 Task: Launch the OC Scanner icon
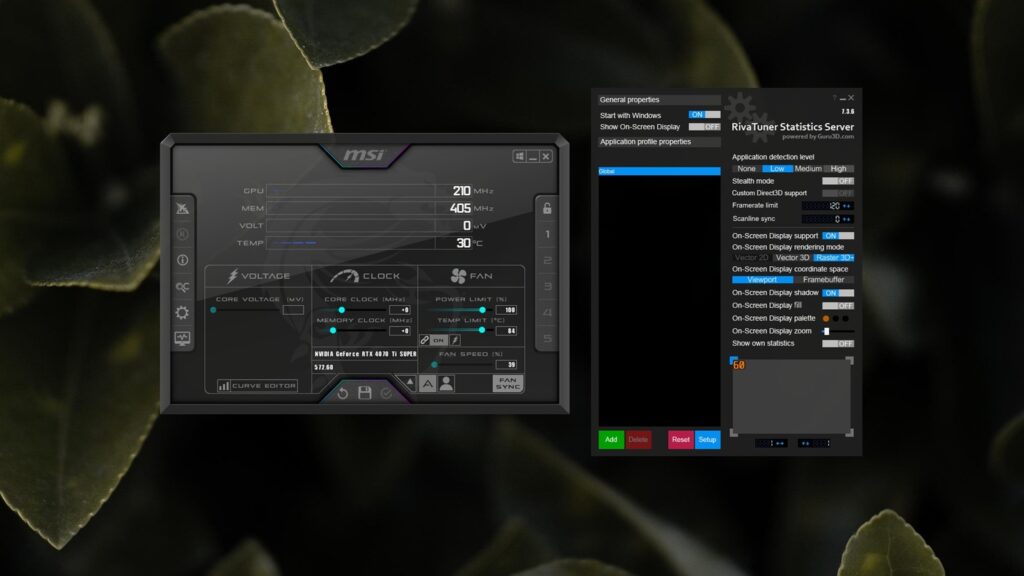(182, 287)
